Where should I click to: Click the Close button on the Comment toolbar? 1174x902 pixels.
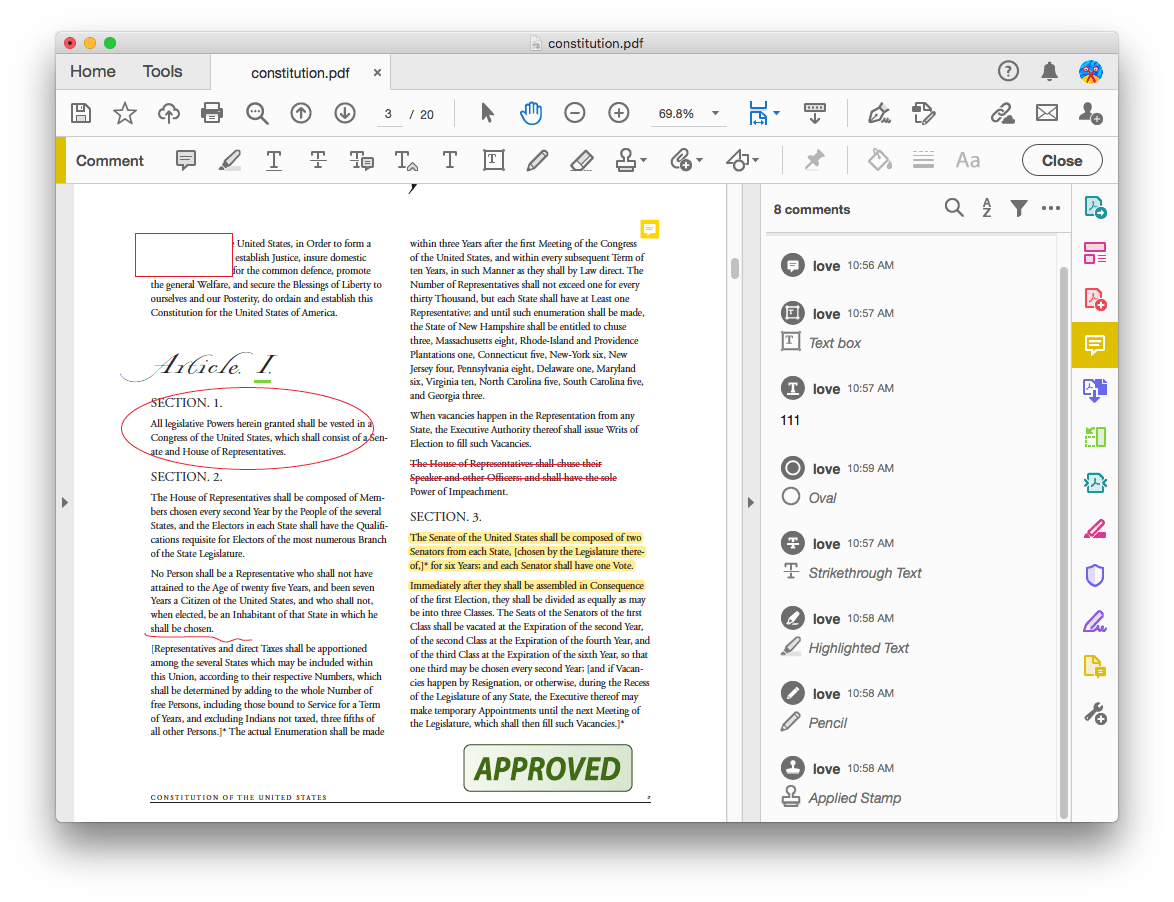(1061, 159)
